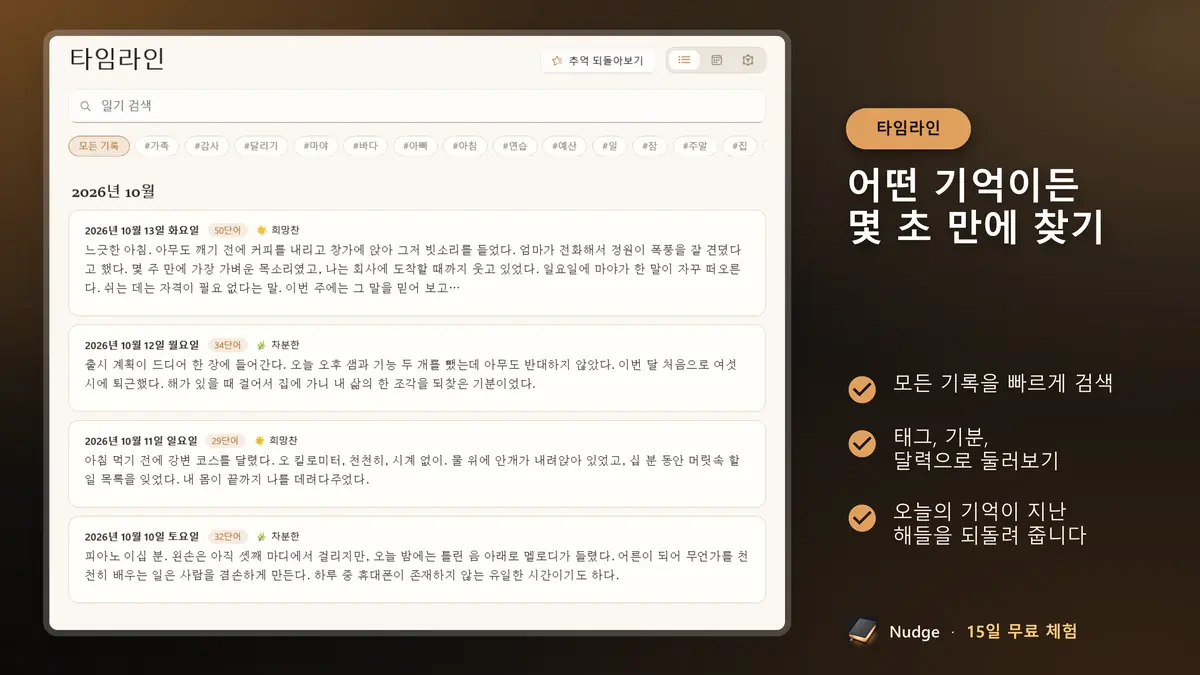Screen dimensions: 1200x675
Task: Click the magnifier icon in search bar
Action: (x=86, y=106)
